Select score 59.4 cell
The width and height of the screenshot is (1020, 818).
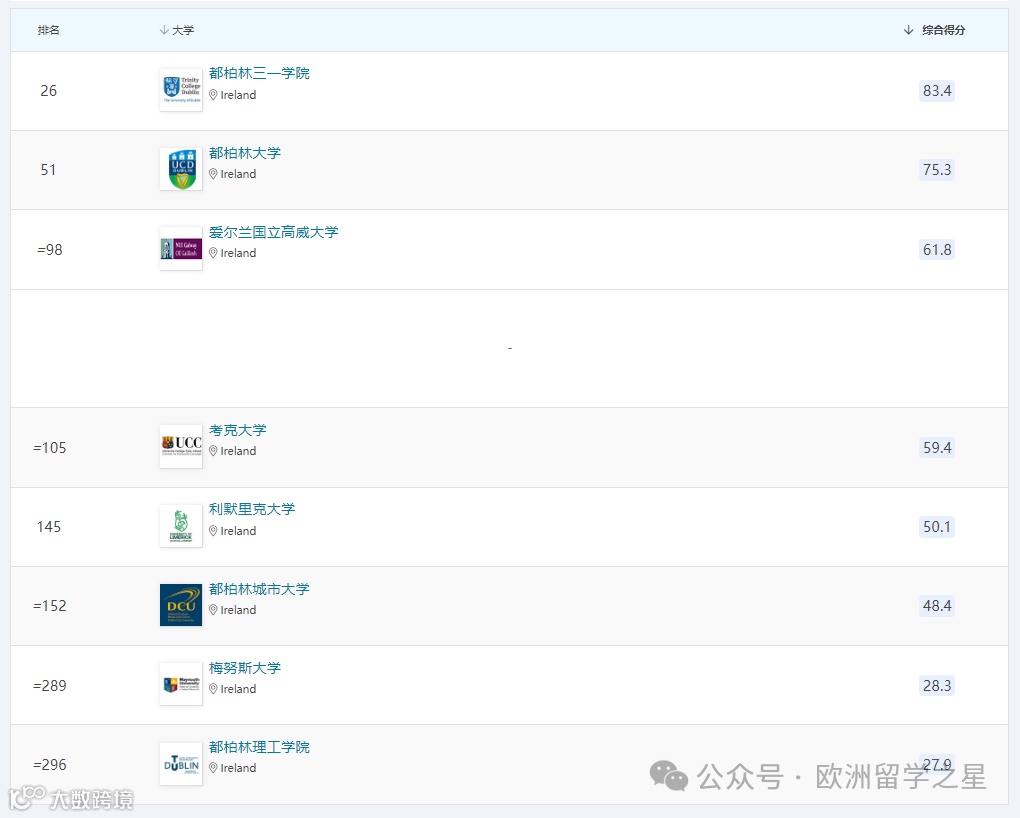[937, 448]
